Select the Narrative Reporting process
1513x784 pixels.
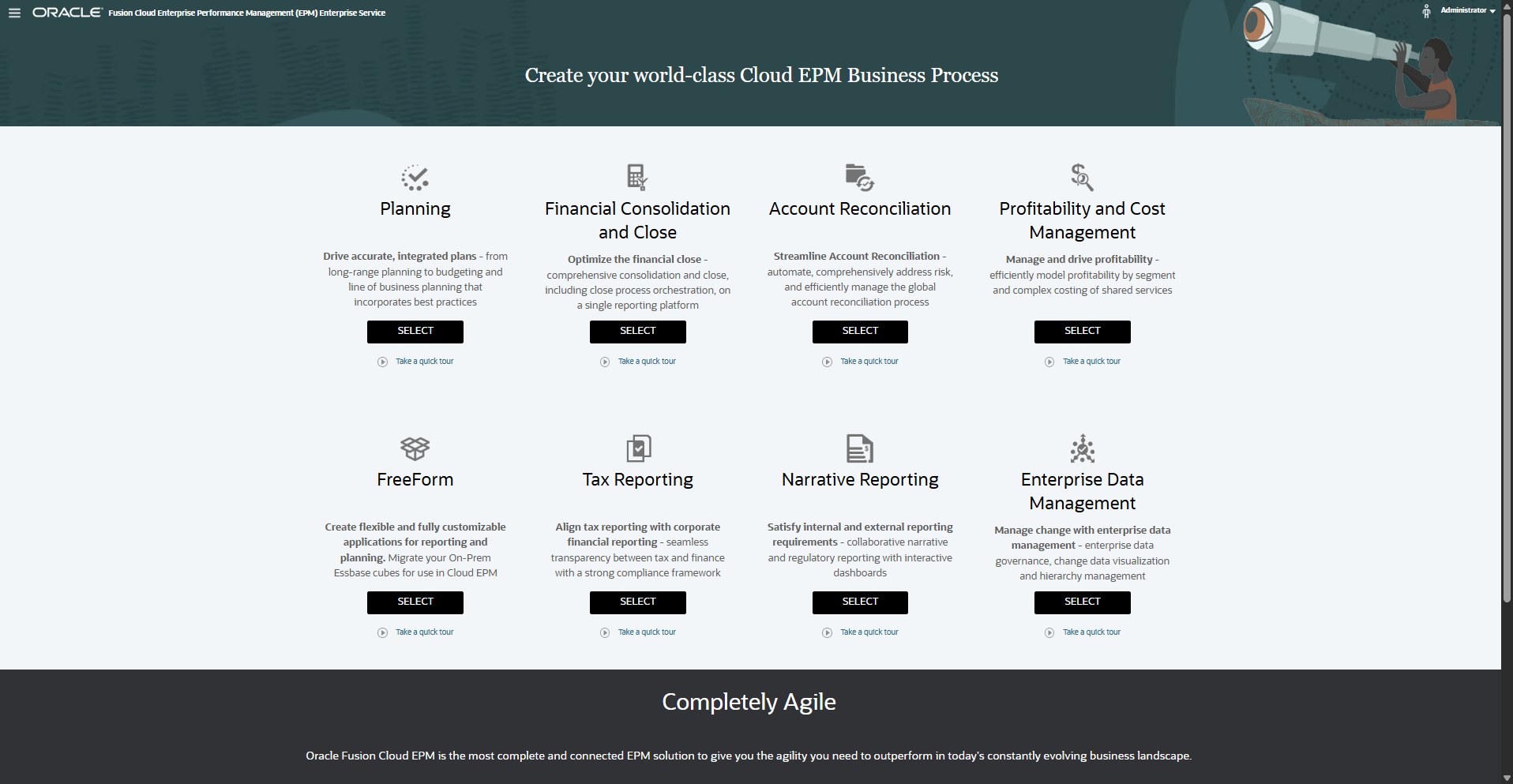860,602
